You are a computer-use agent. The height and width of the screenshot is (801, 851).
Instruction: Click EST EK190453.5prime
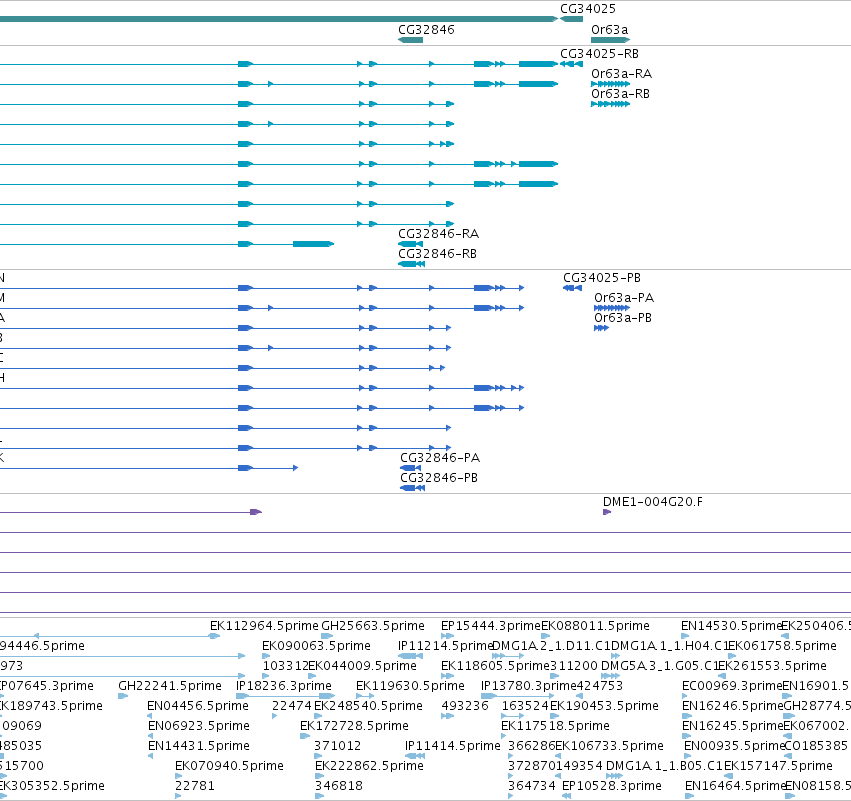pyautogui.click(x=604, y=707)
